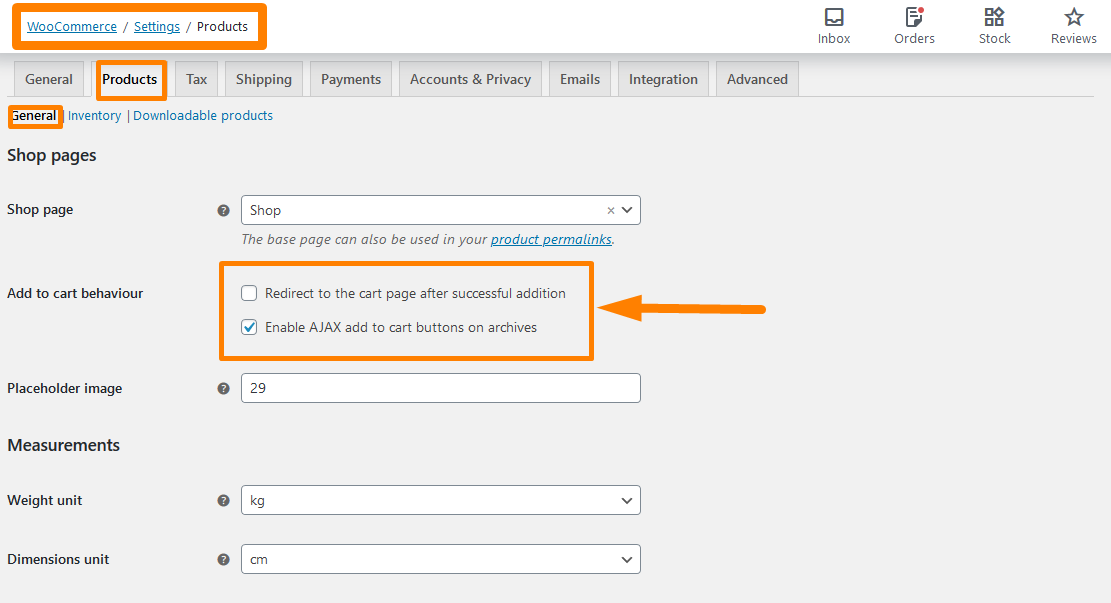
Task: Open the Weight unit dropdown
Action: coord(441,500)
